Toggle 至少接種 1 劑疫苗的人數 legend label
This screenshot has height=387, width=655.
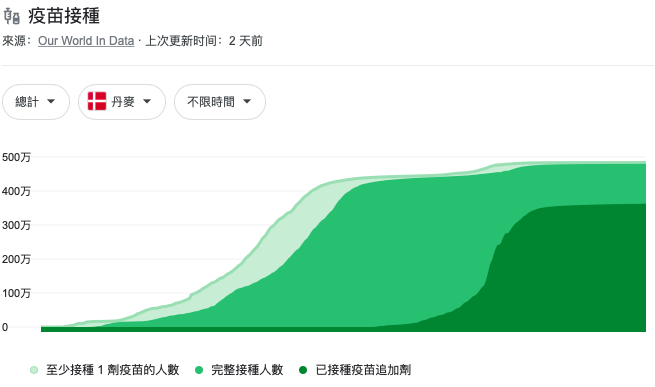tap(112, 370)
